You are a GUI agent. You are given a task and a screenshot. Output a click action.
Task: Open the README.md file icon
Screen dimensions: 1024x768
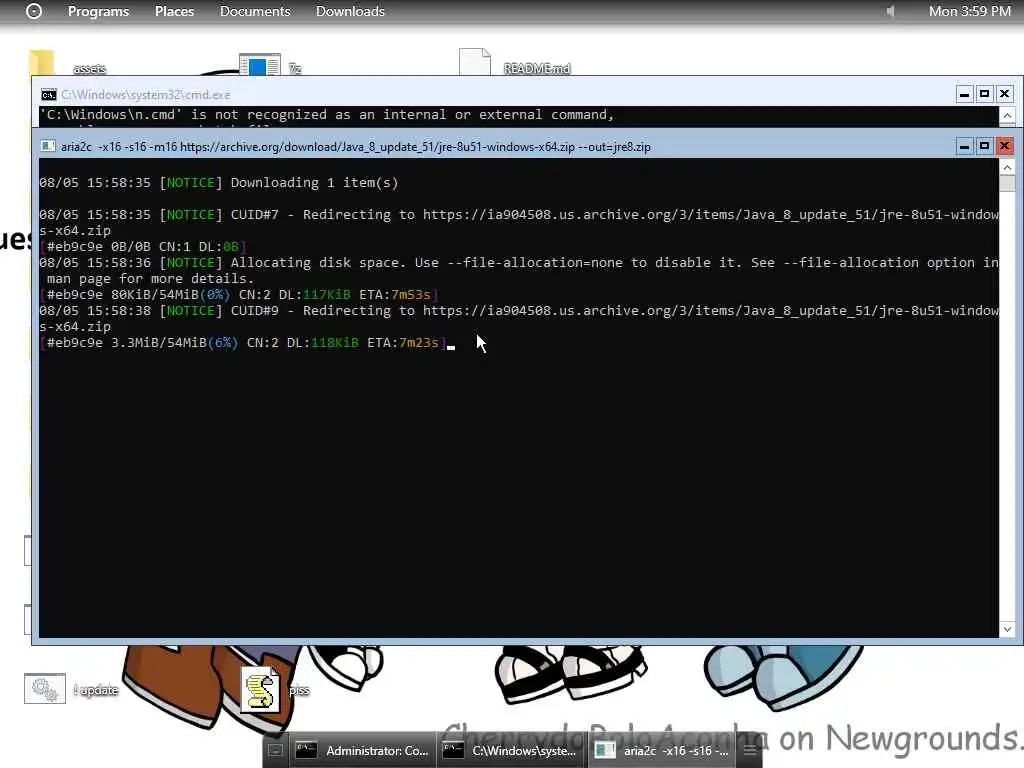coord(475,62)
